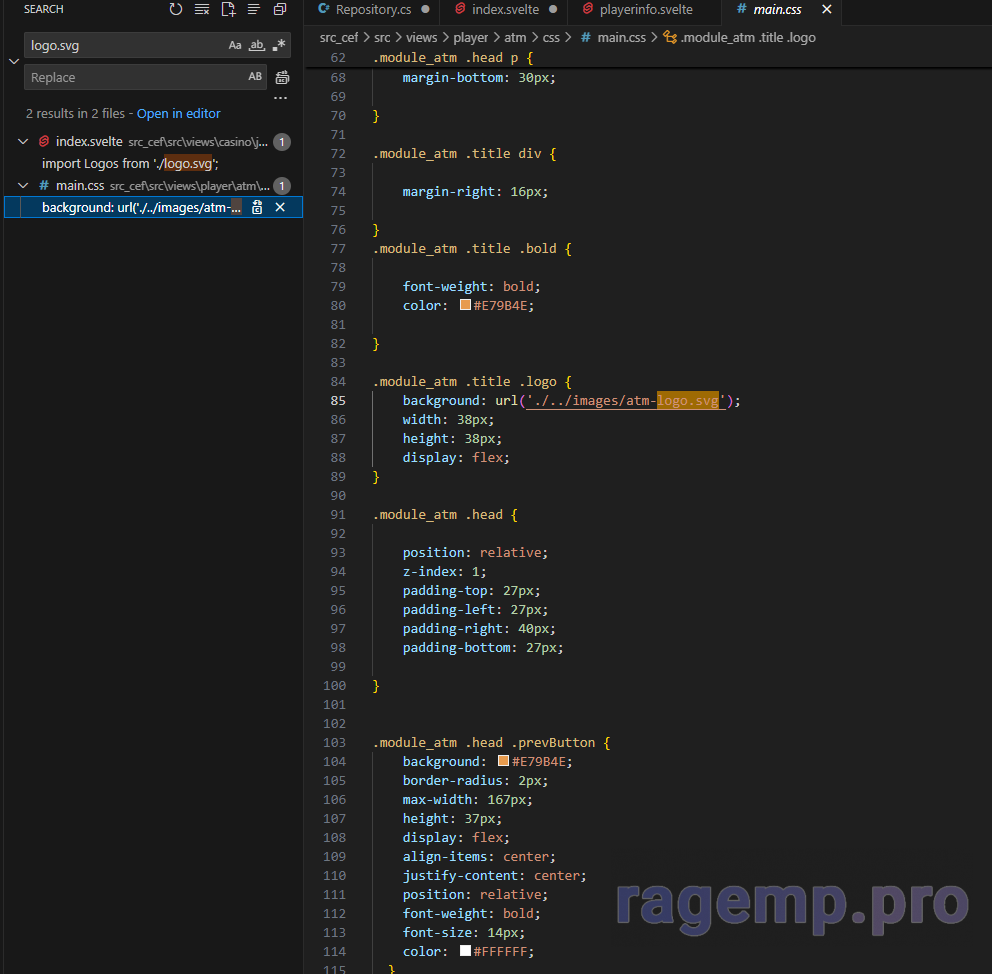Open a new search editor
Viewport: 992px width, 974px height.
click(x=228, y=9)
